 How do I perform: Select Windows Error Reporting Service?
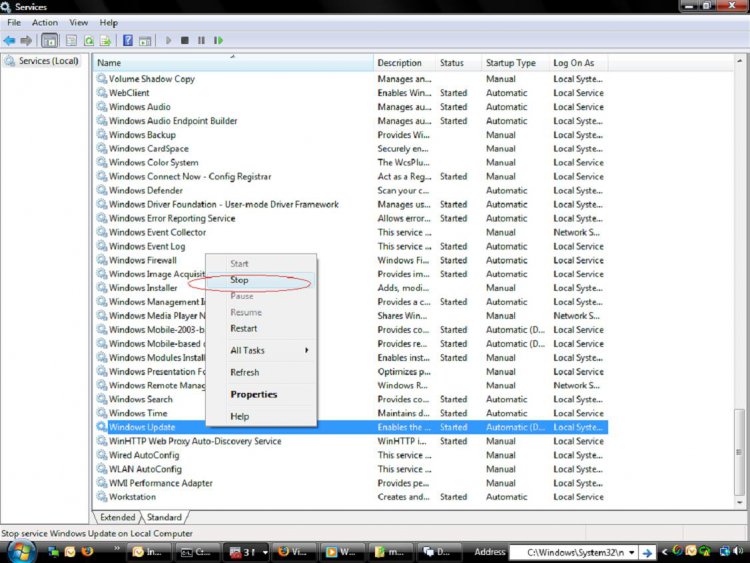[352, 218]
